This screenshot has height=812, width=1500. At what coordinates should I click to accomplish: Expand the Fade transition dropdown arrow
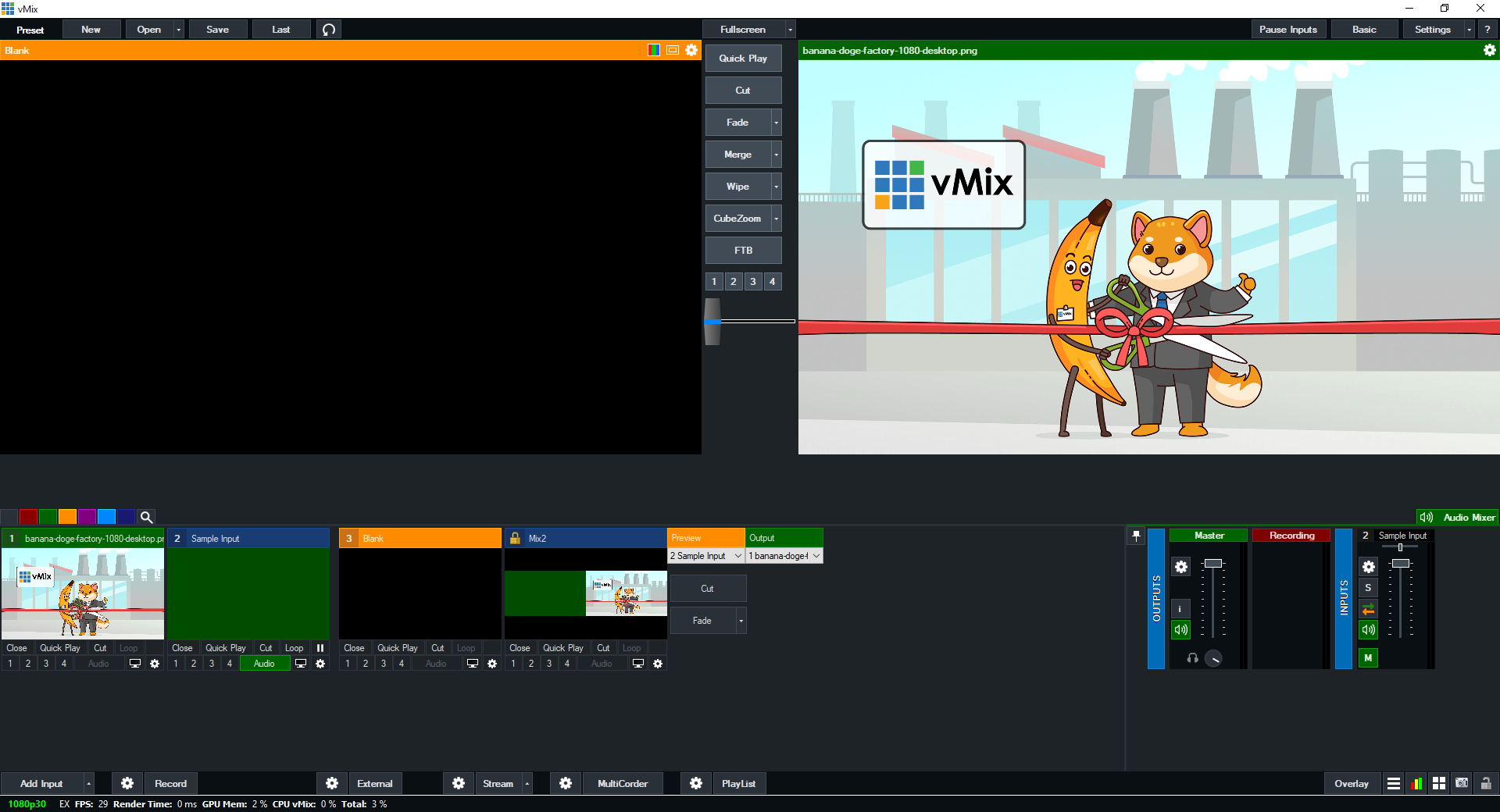coord(776,123)
